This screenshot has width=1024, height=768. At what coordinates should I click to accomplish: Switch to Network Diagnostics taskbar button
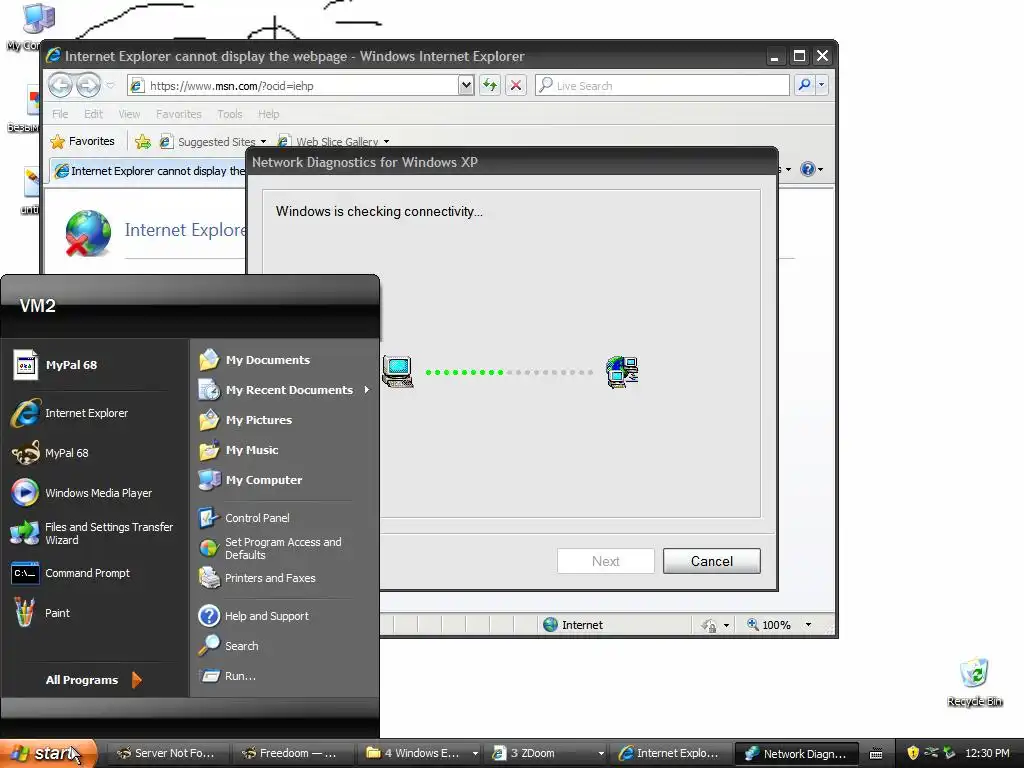click(x=796, y=753)
